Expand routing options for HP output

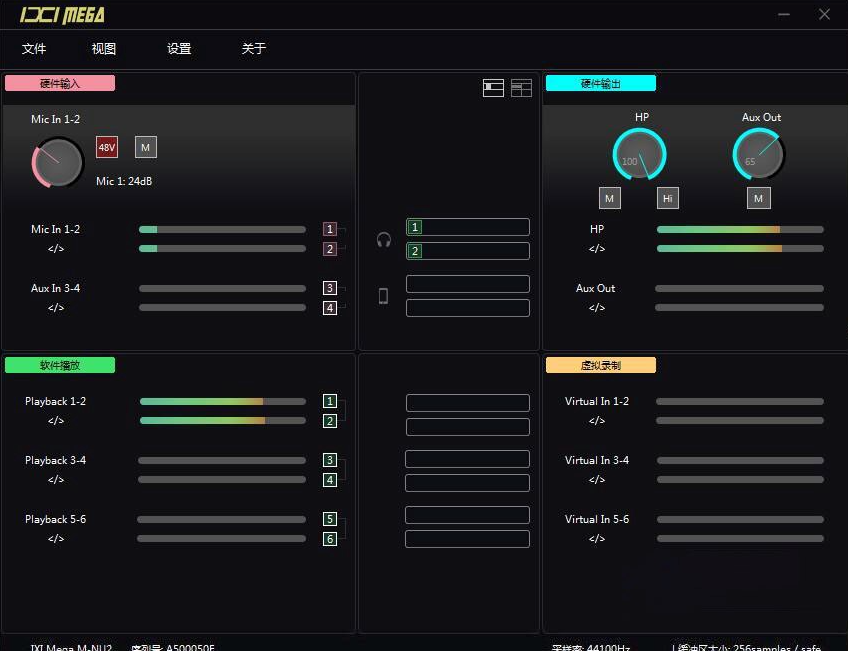click(597, 249)
